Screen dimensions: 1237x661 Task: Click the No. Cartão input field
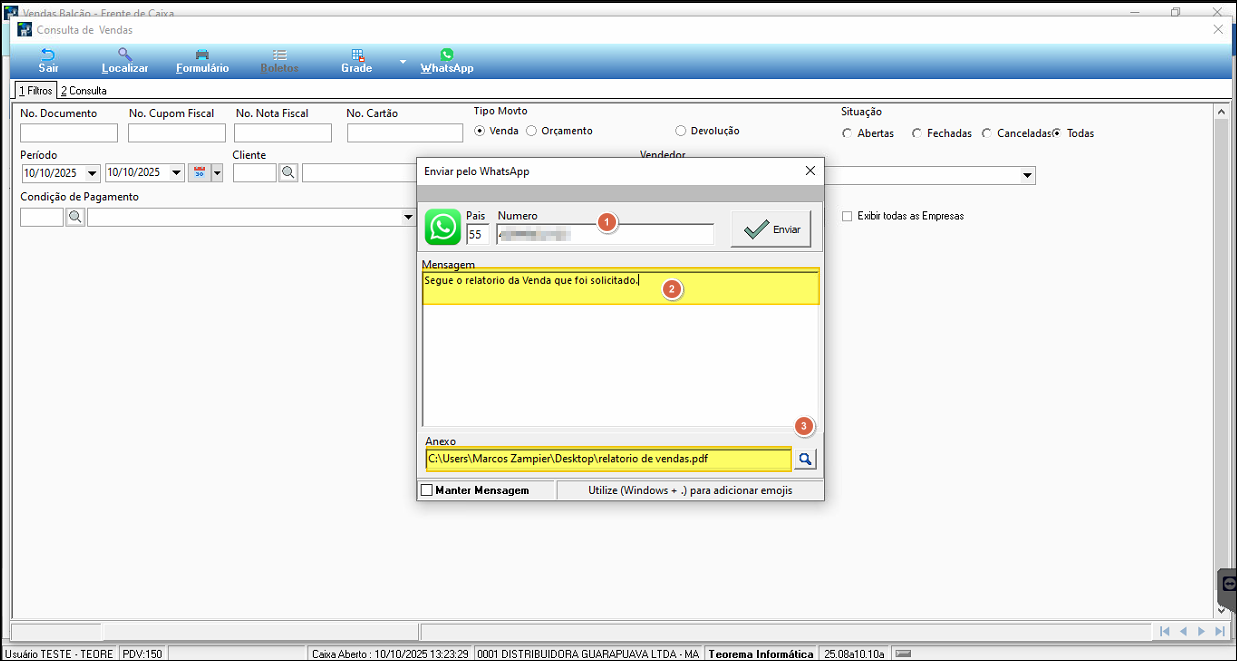(405, 133)
